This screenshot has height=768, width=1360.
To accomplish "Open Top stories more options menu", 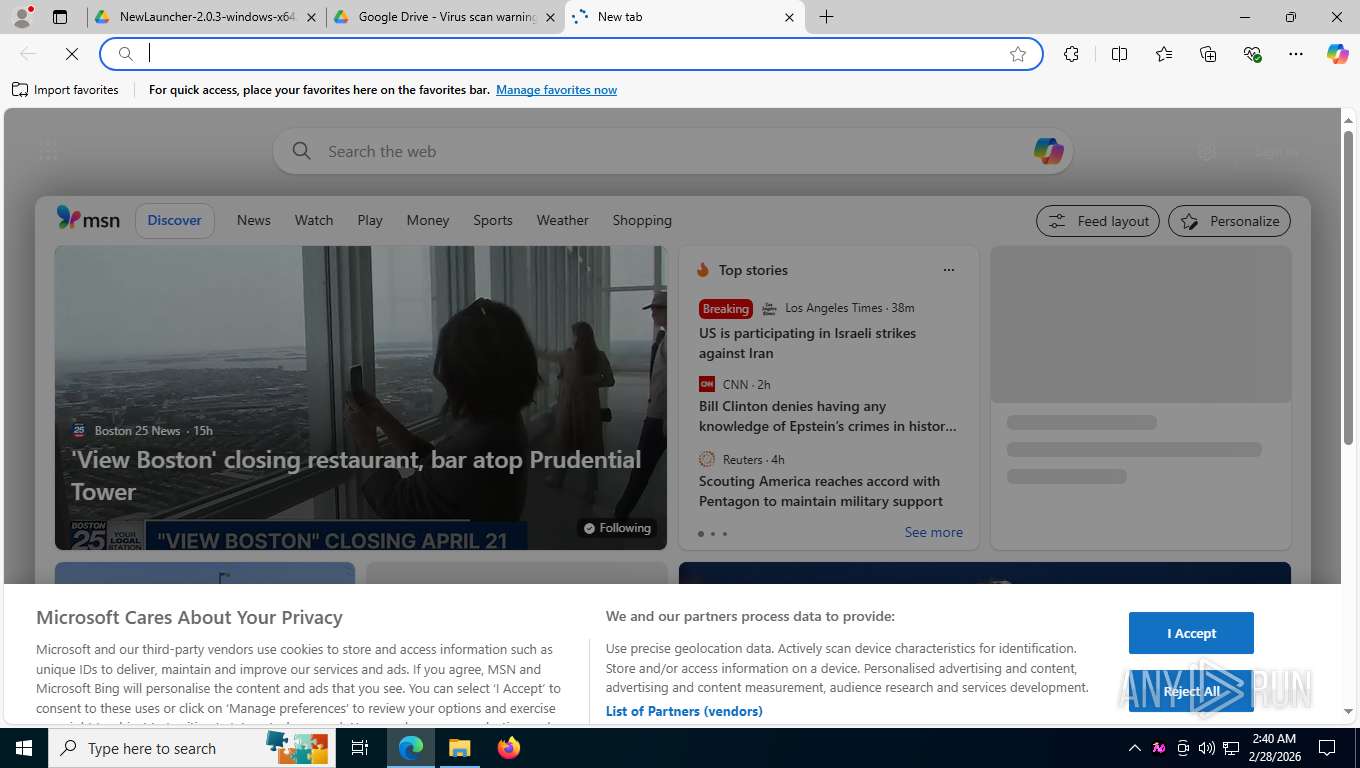I will [949, 270].
